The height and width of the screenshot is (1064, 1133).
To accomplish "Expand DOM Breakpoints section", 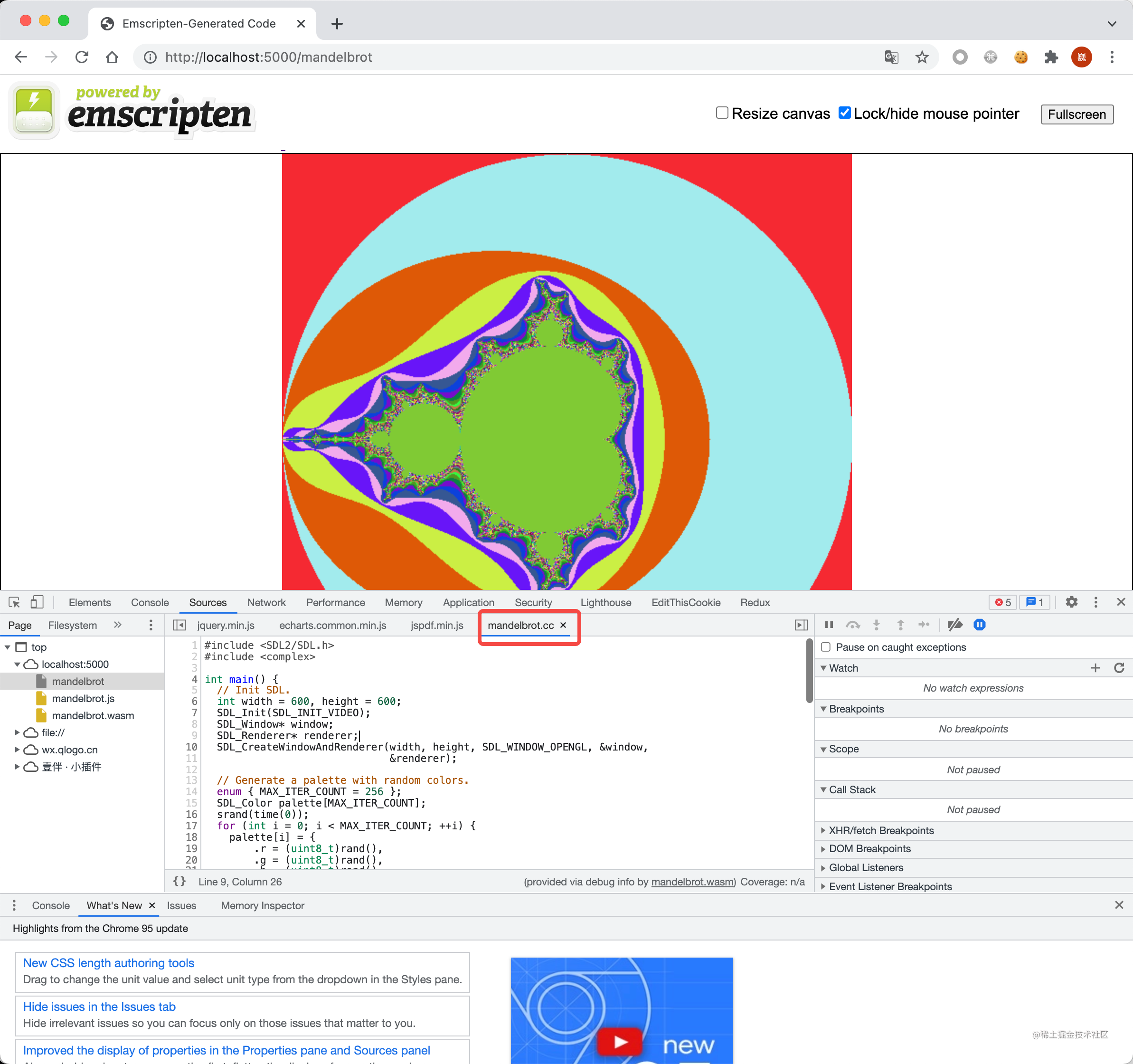I will point(823,848).
